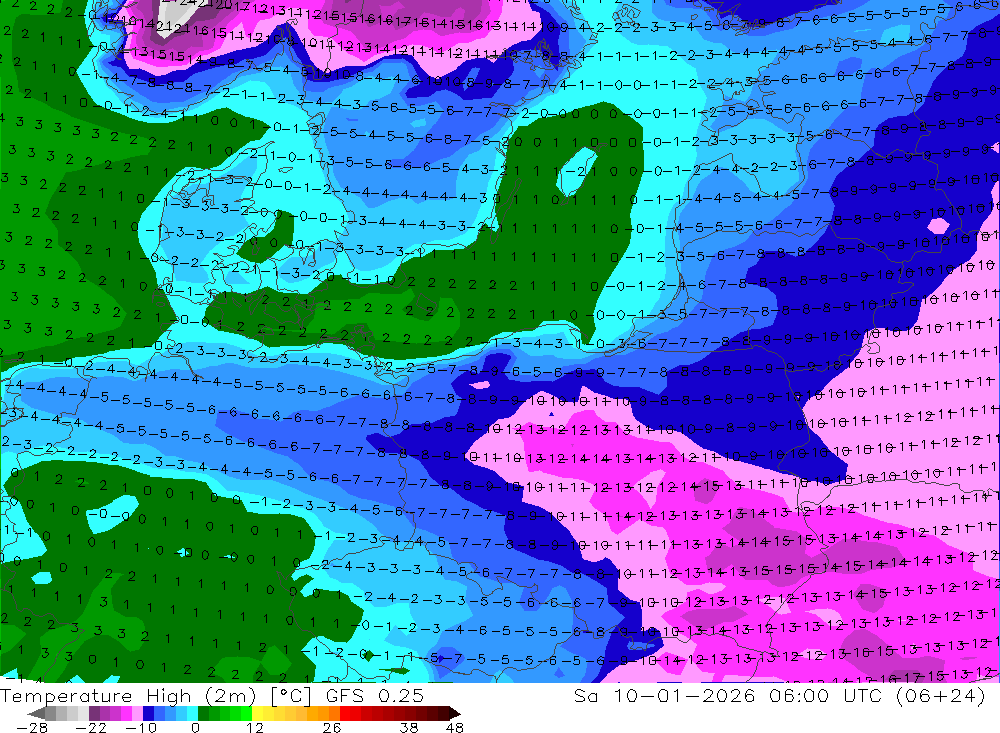This screenshot has width=1000, height=733.
Task: Click the '[°C]' unit label
Action: (x=291, y=695)
